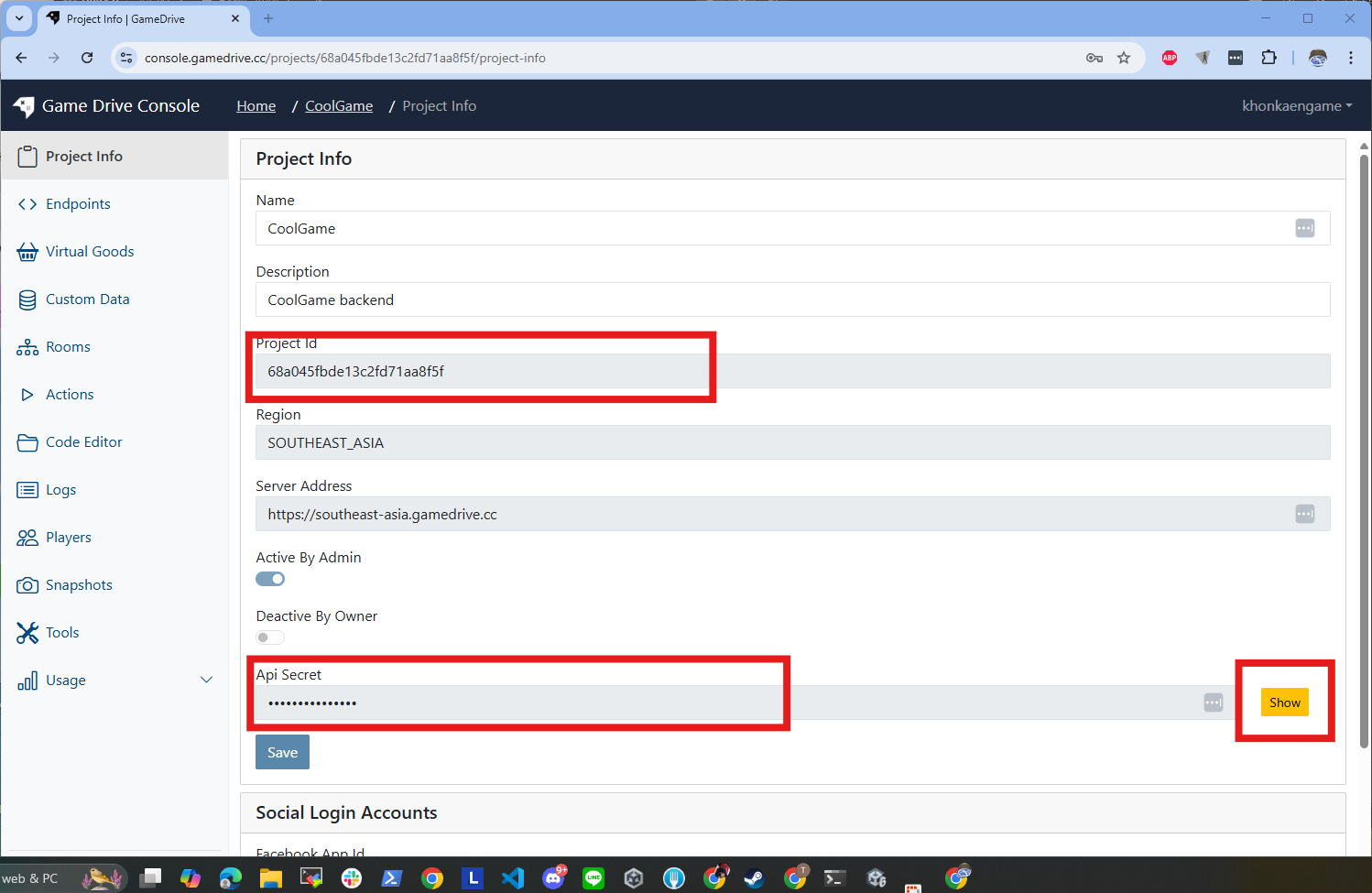
Task: Go to Logs in the sidebar
Action: tap(60, 490)
